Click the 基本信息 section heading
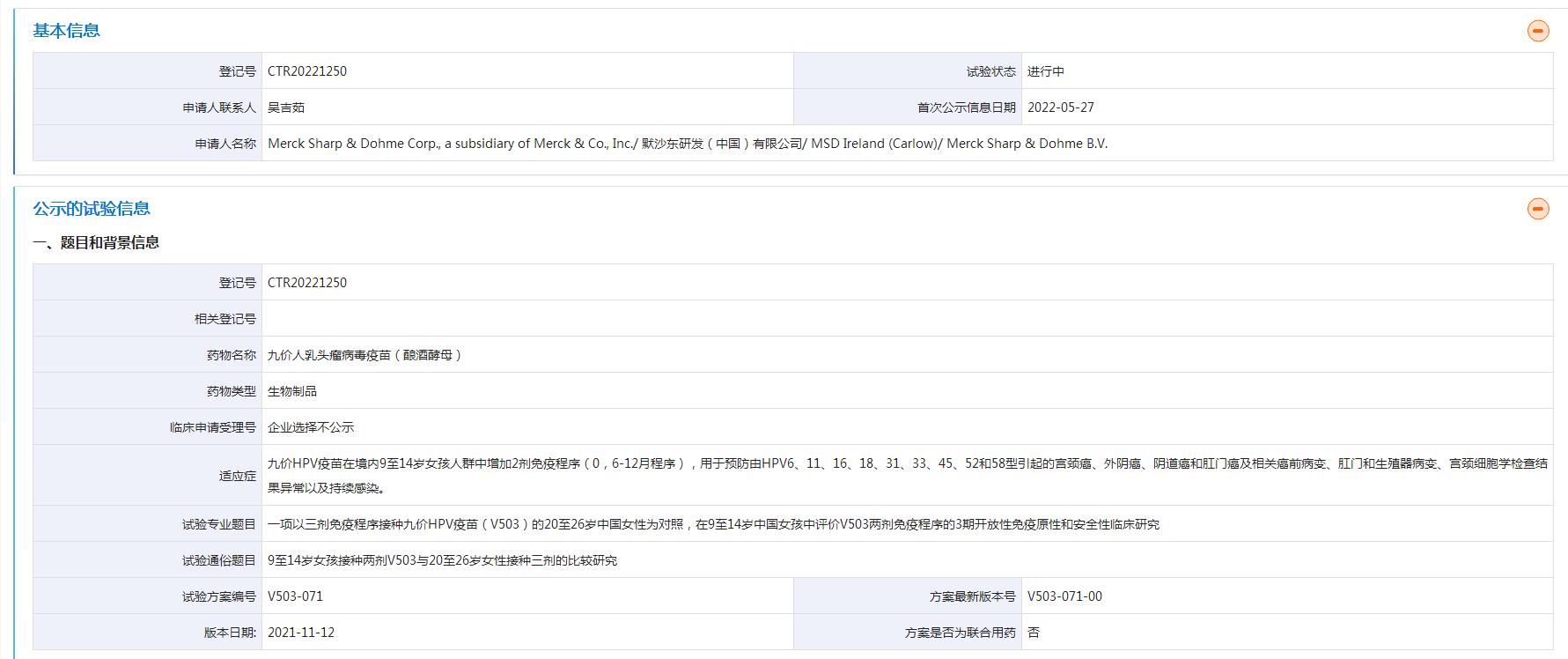Screen dimensions: 1568x659 pos(66,31)
